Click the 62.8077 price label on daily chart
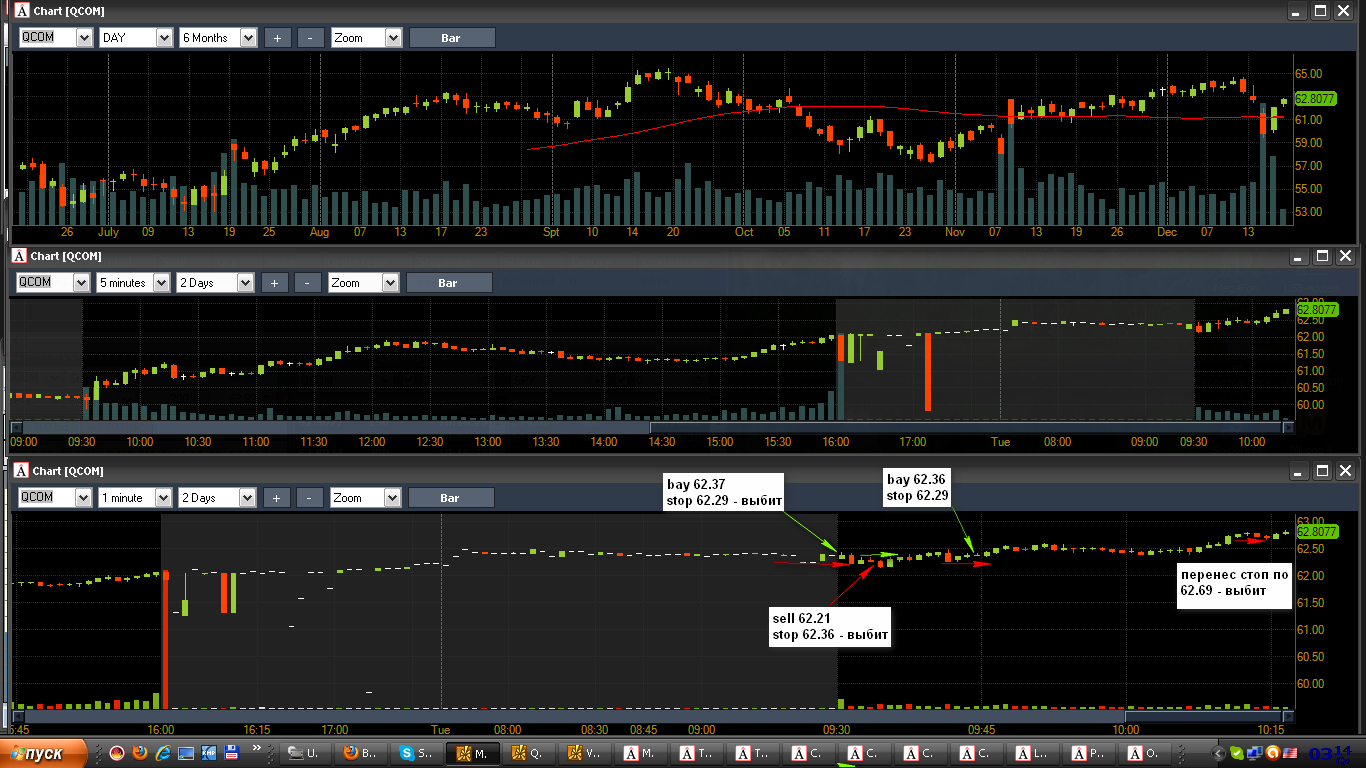 1315,99
